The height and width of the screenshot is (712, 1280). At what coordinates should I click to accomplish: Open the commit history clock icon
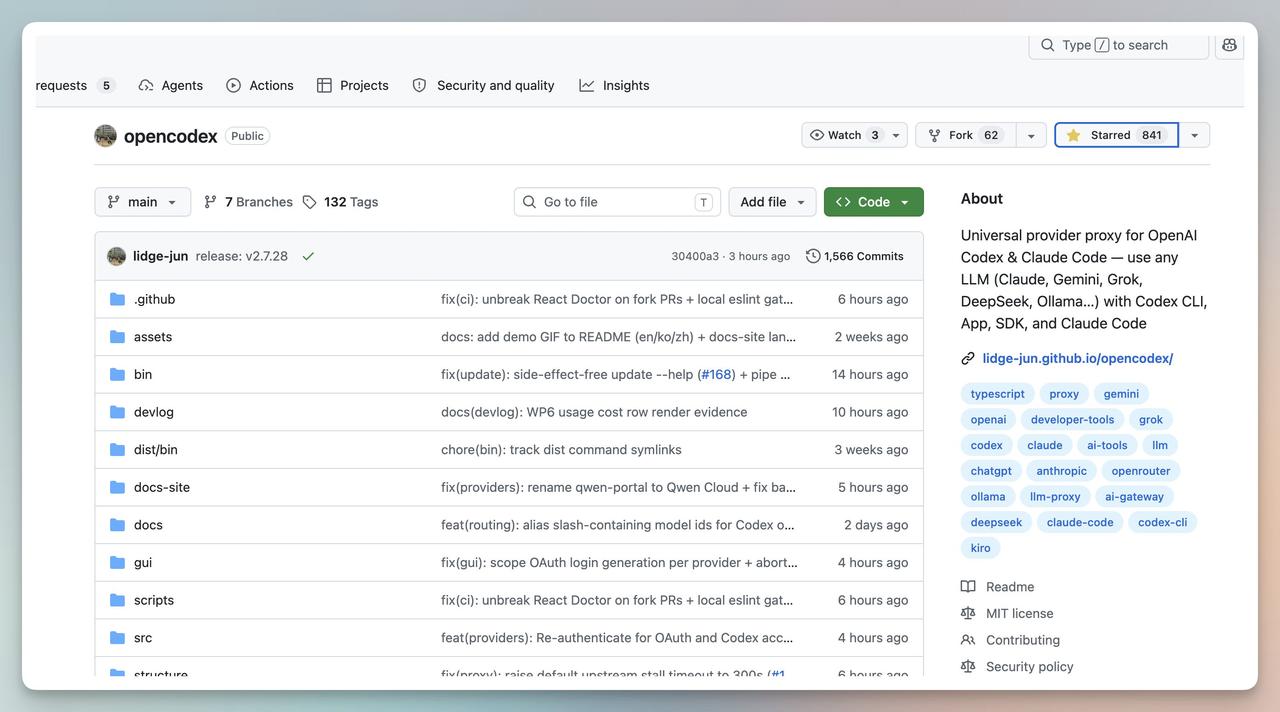point(813,256)
